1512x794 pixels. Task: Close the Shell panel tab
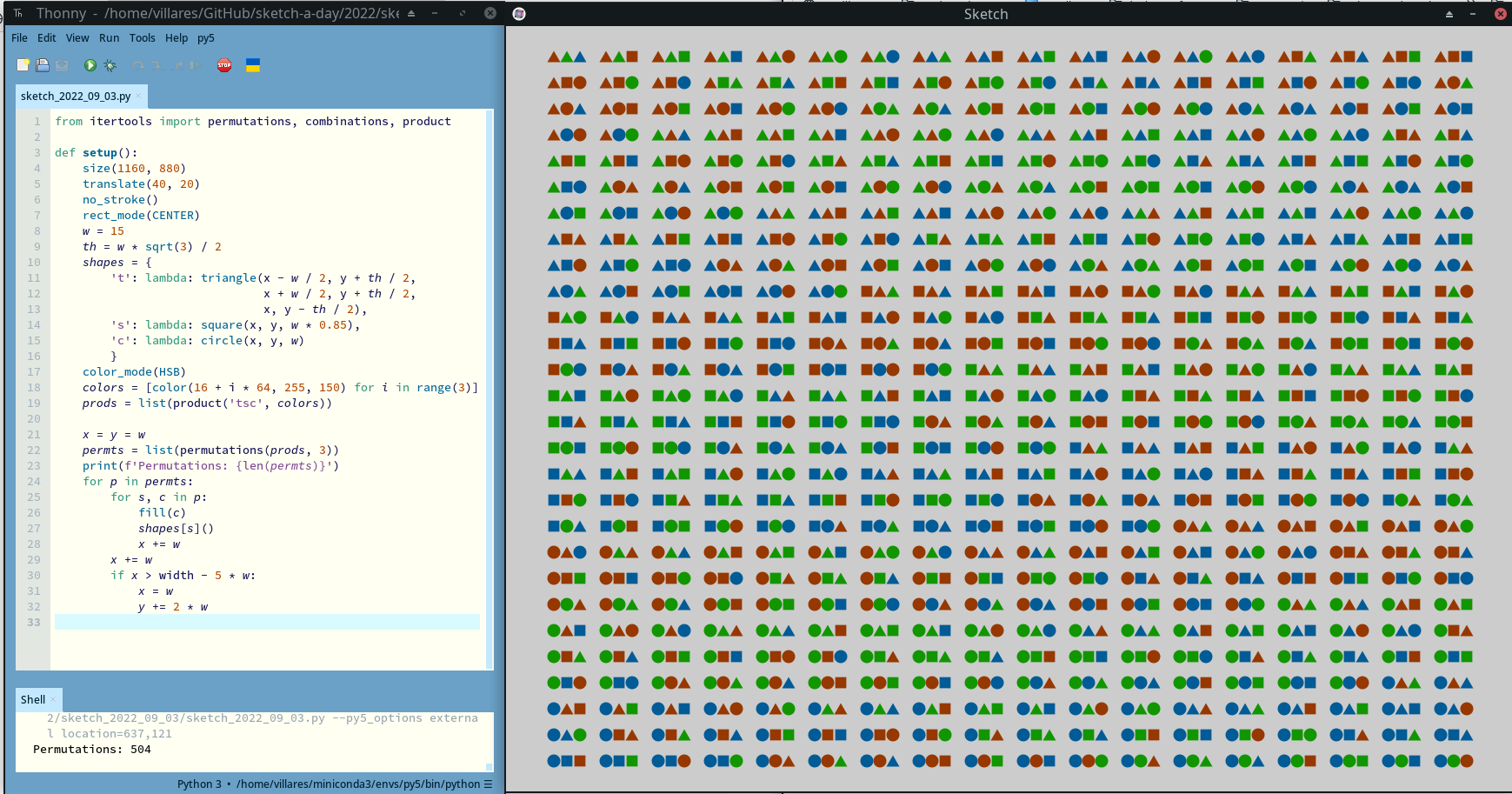53,699
